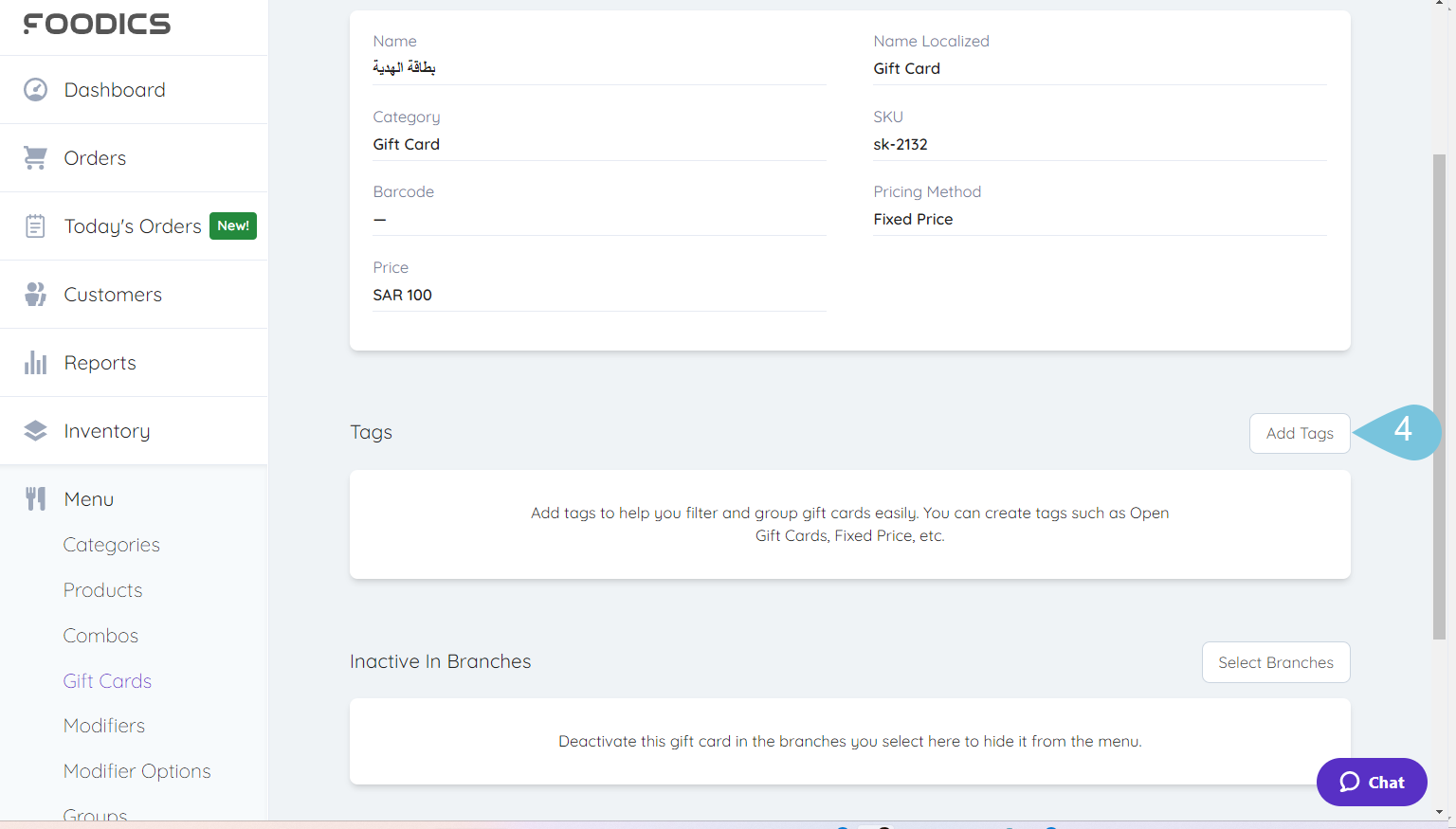Click the scrollbar down arrow
The height and width of the screenshot is (829, 1456).
(1439, 812)
